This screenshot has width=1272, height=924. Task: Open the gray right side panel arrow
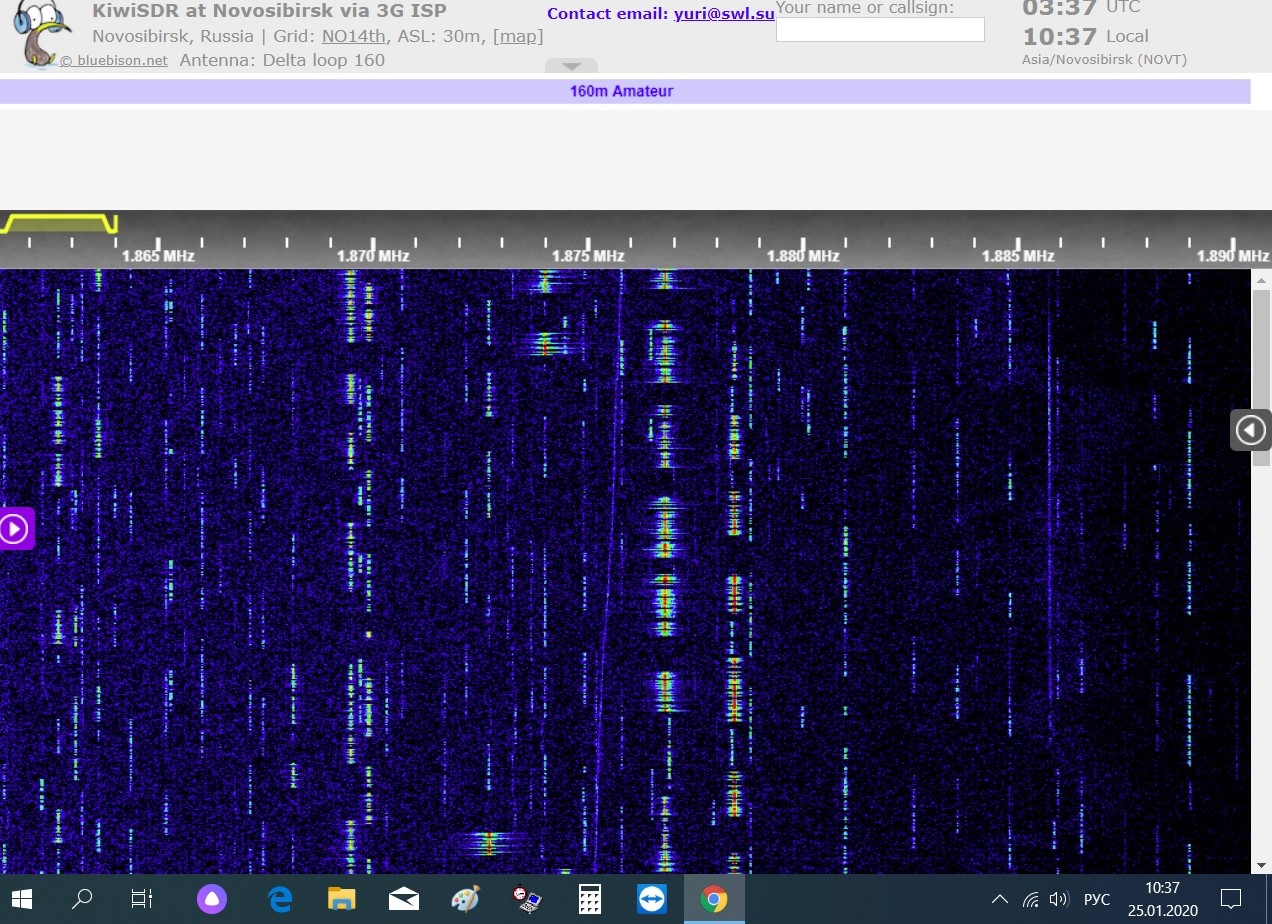1250,430
